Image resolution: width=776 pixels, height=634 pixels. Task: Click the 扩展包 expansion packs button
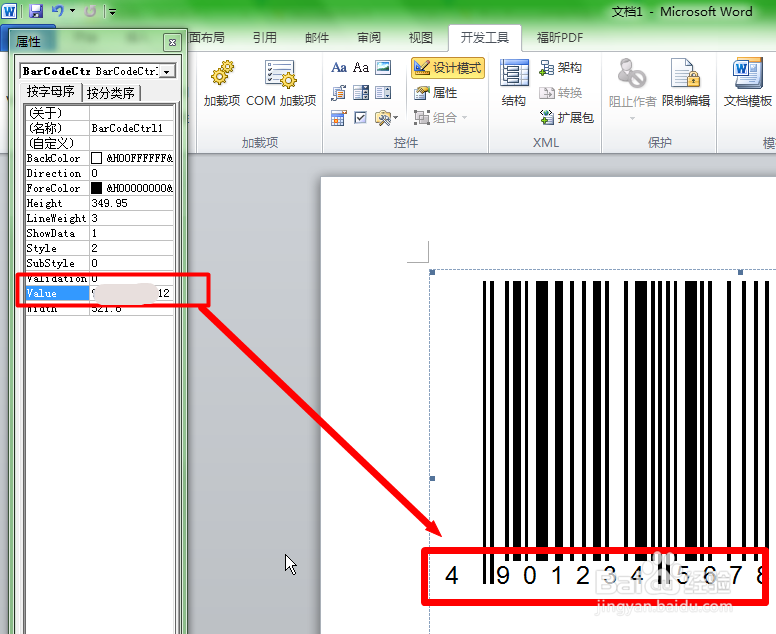tap(567, 118)
